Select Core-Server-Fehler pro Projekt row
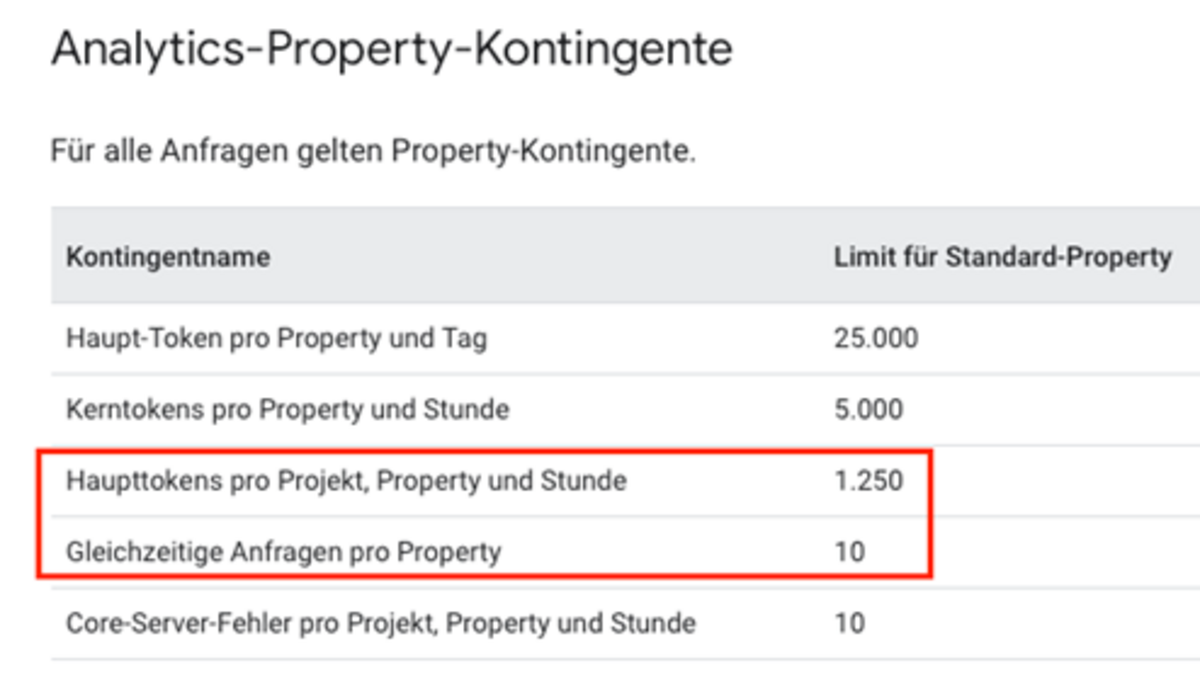Image resolution: width=1200 pixels, height=675 pixels. point(625,623)
